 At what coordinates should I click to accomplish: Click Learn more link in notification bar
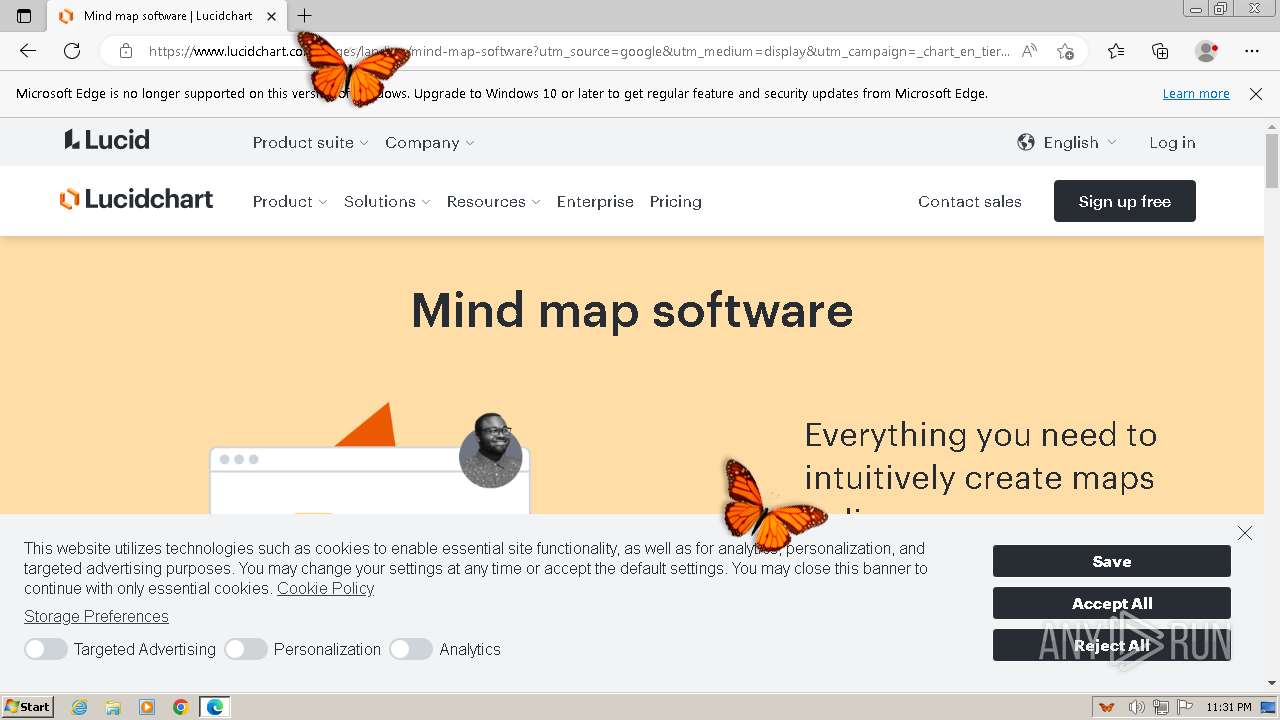1196,93
